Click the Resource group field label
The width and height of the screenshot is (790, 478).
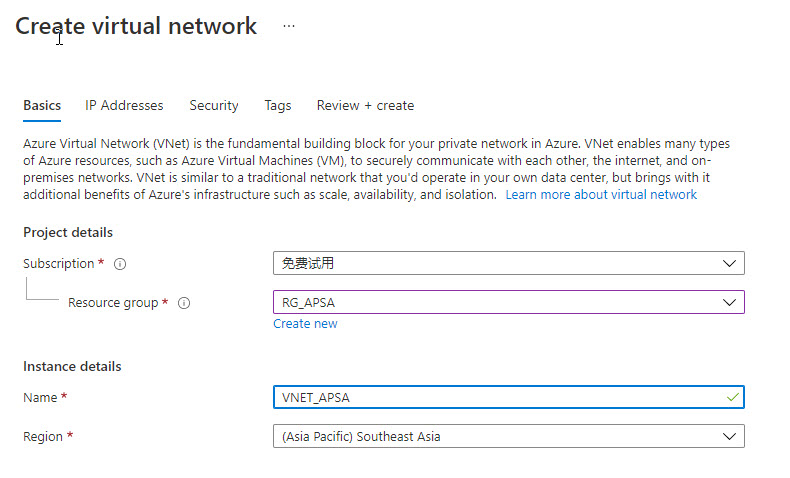tap(113, 303)
